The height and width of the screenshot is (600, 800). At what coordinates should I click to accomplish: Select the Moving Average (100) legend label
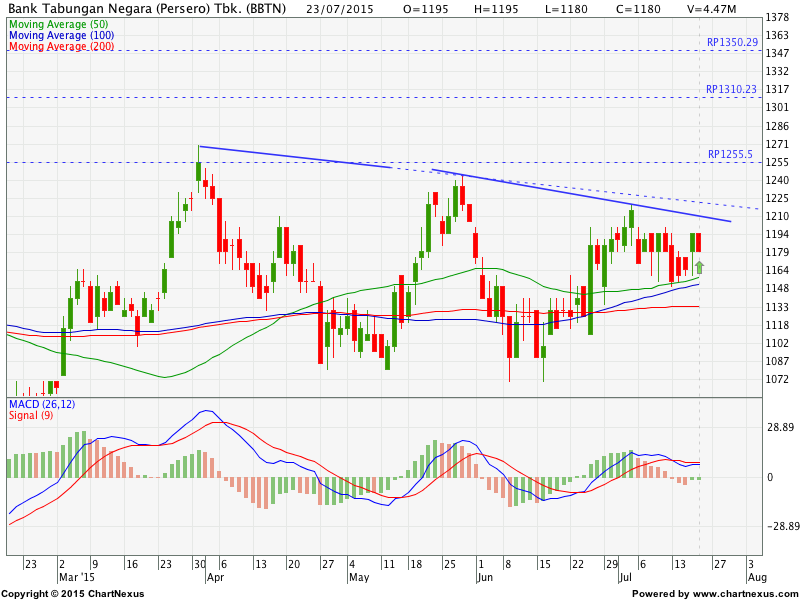click(60, 34)
